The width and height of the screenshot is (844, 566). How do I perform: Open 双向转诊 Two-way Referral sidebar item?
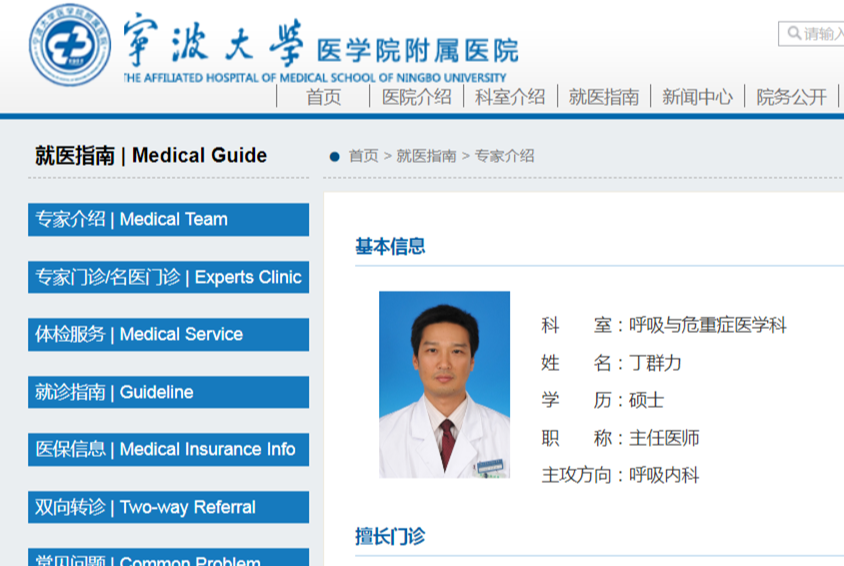(x=168, y=507)
